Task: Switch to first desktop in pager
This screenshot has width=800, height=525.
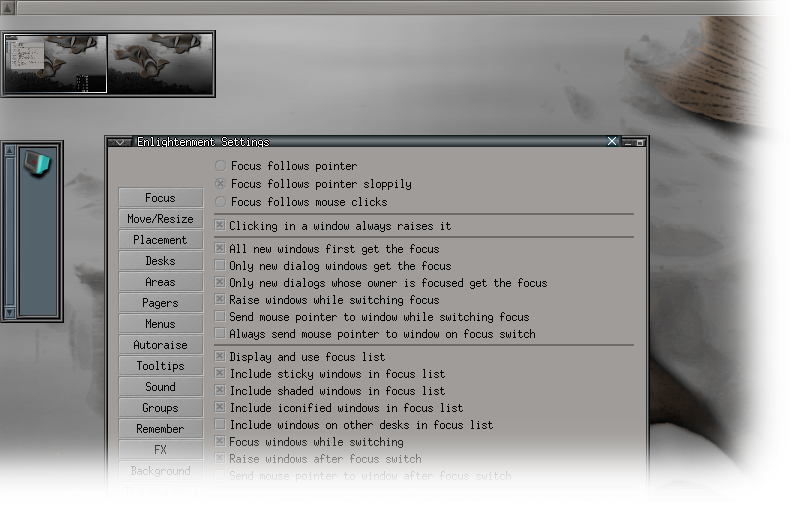Action: coord(56,64)
